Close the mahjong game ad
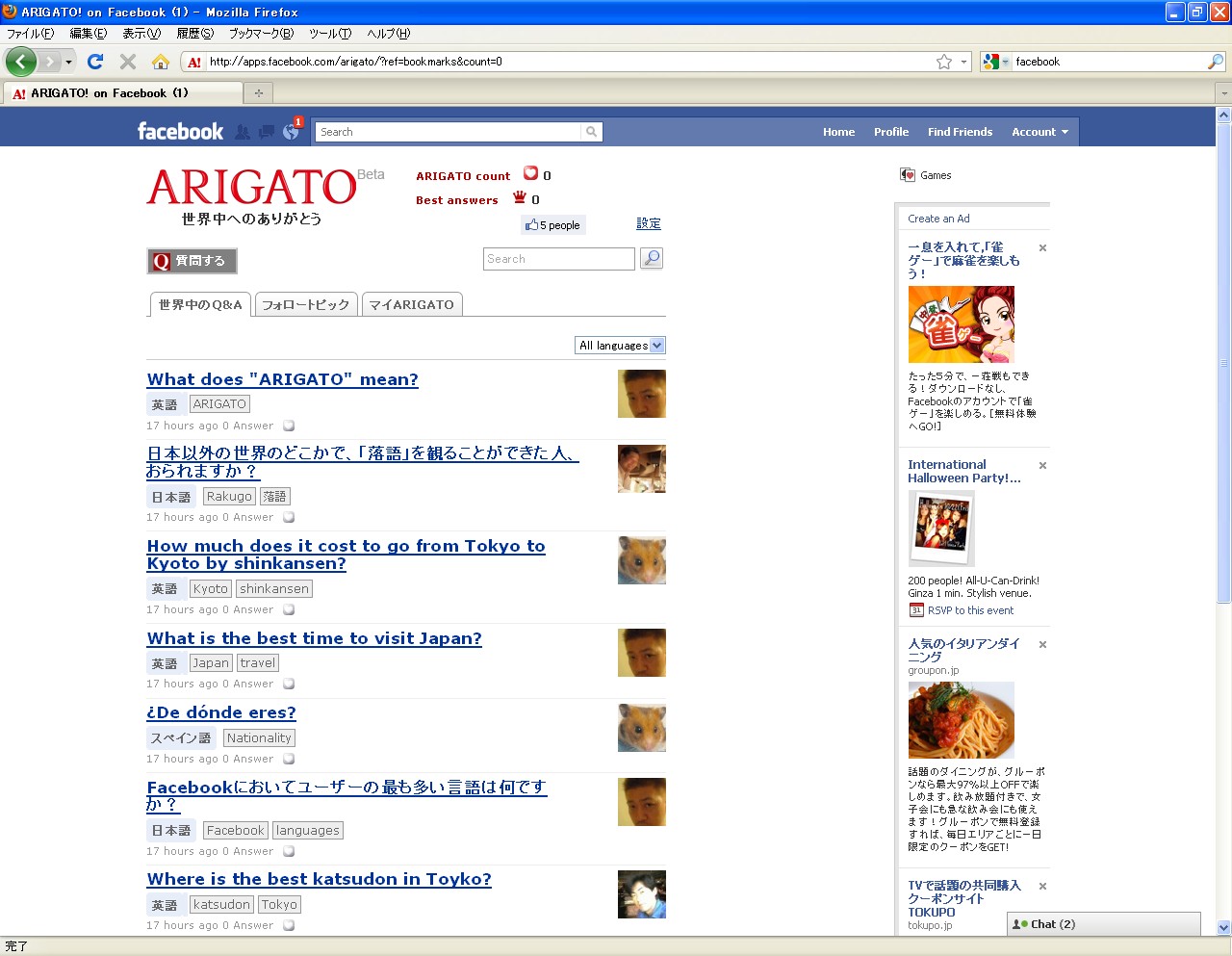The height and width of the screenshot is (956, 1232). [1042, 248]
